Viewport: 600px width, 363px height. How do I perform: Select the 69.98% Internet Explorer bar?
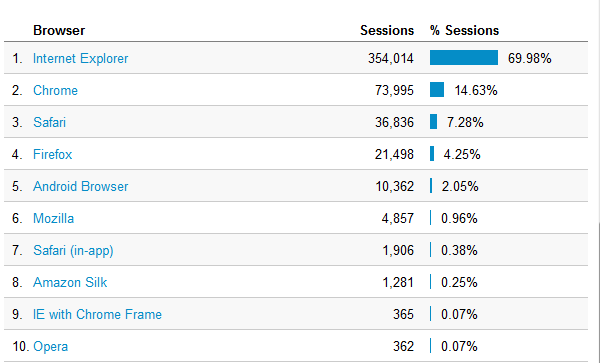pos(464,58)
